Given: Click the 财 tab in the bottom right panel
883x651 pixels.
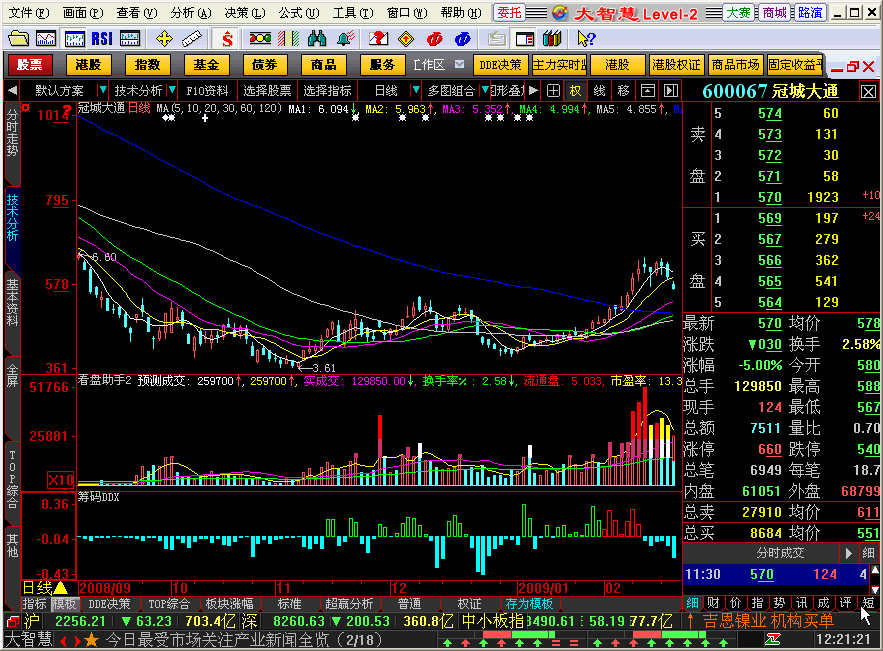Looking at the screenshot, I should click(713, 603).
